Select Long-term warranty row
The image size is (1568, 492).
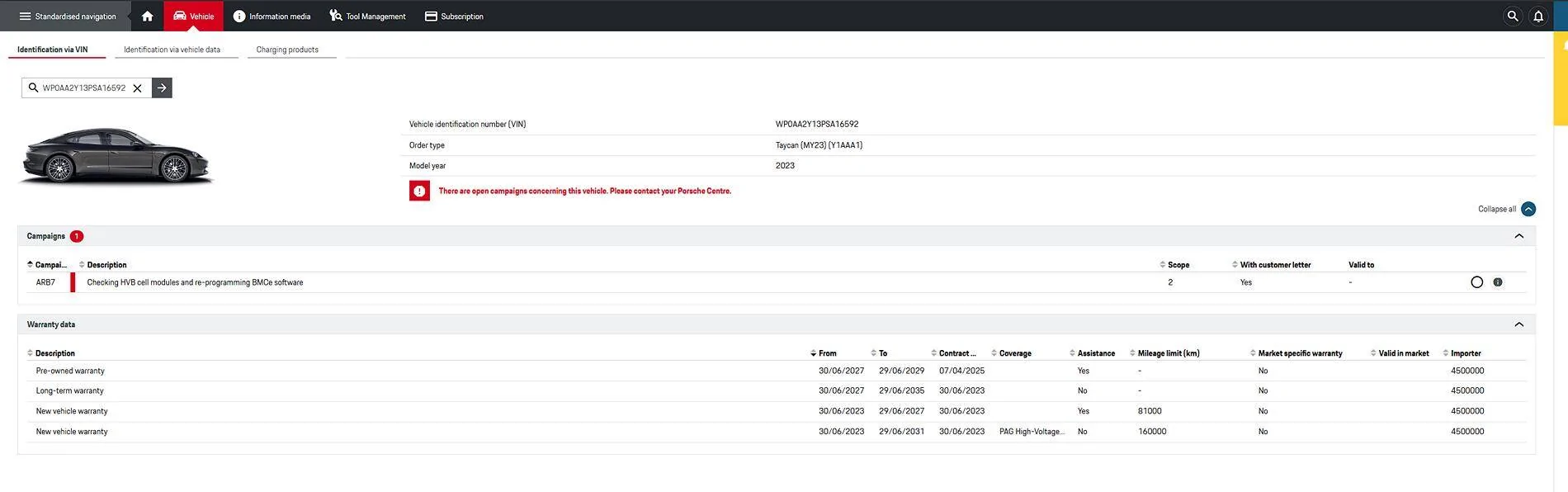tap(776, 390)
